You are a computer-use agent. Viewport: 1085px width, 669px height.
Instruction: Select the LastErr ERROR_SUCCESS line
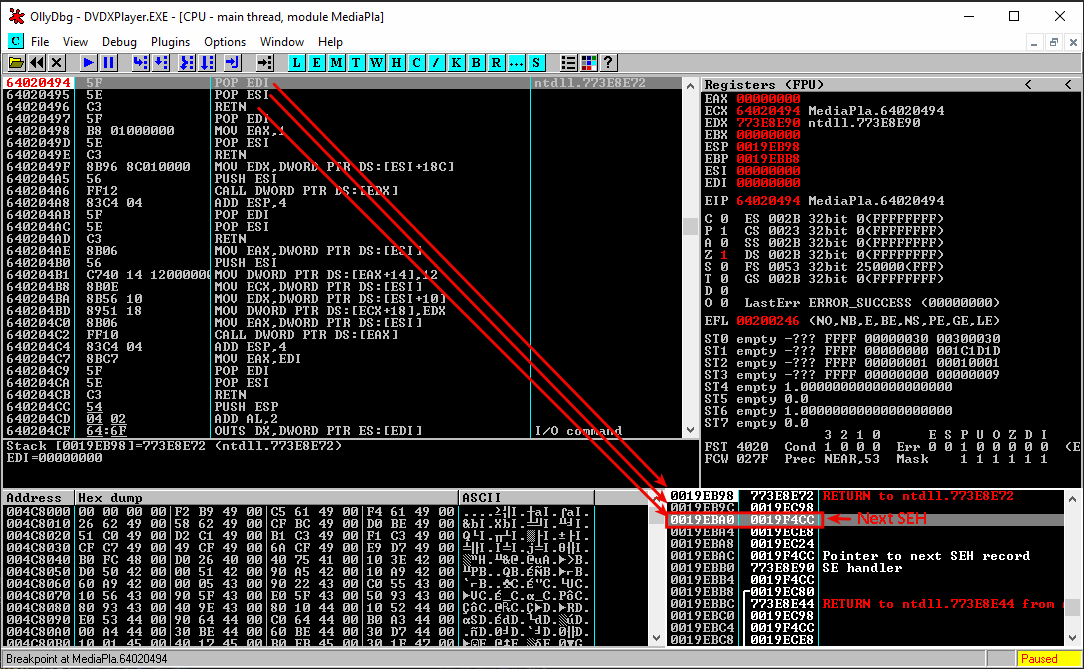click(x=872, y=303)
